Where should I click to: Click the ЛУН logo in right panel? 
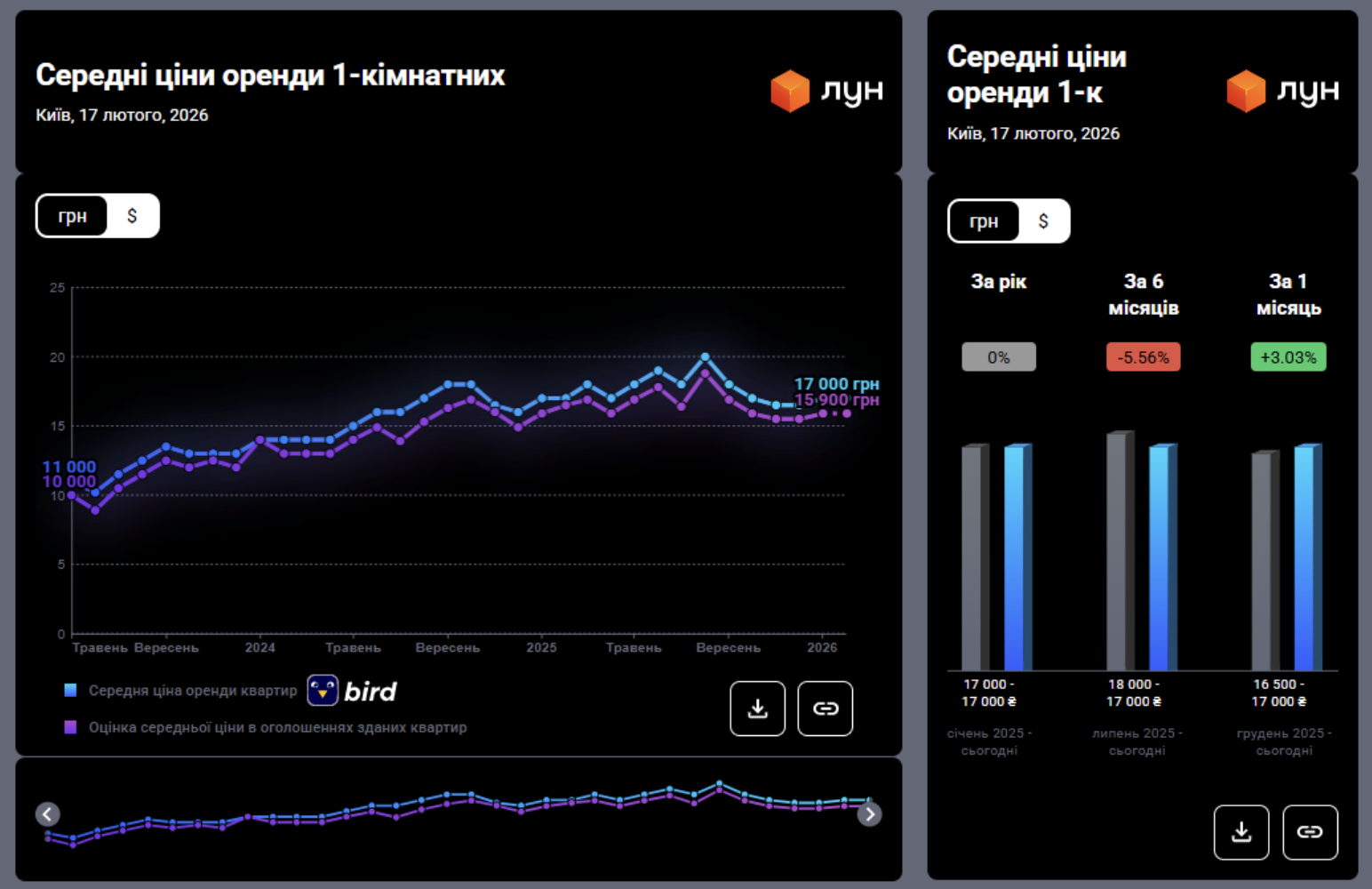pyautogui.click(x=1282, y=91)
